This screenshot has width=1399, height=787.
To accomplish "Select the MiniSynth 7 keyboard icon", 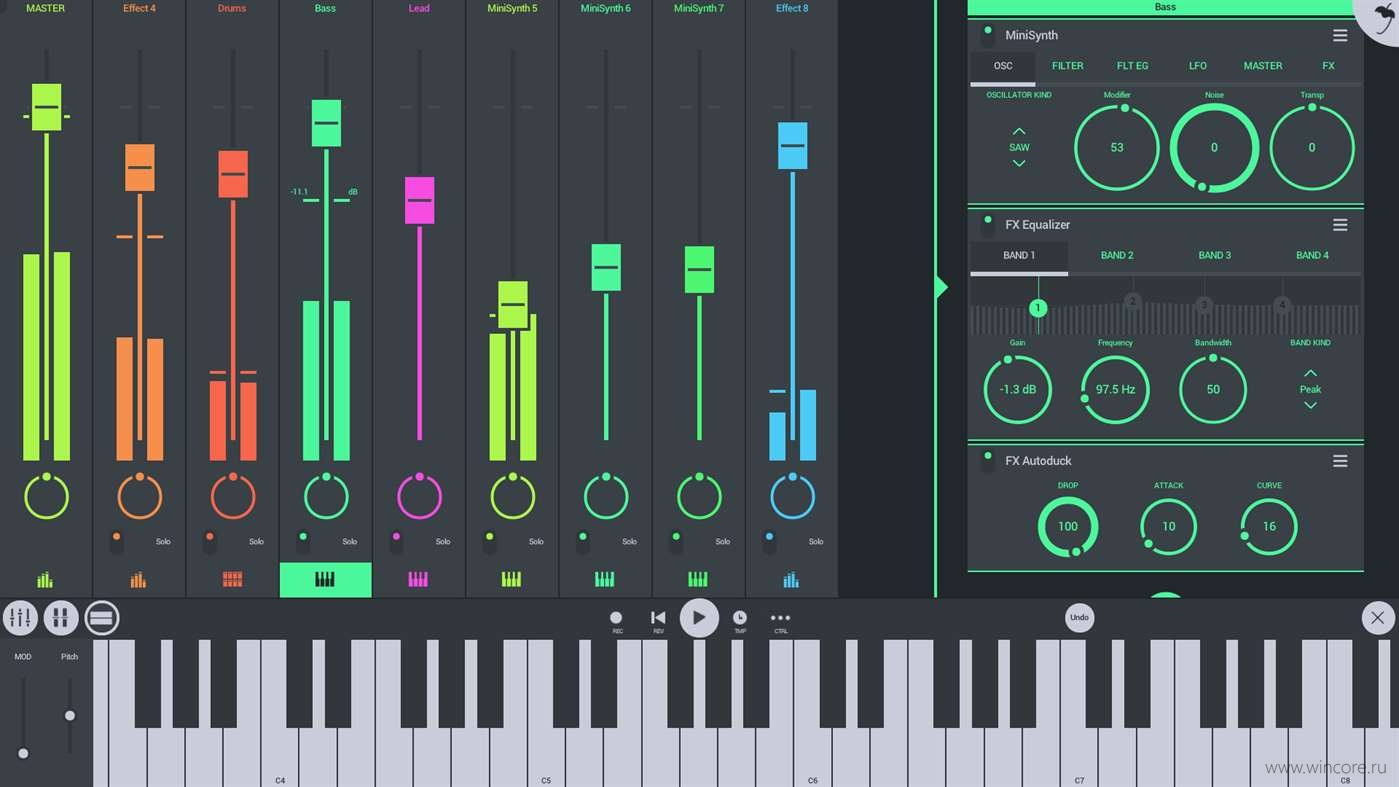I will point(698,580).
